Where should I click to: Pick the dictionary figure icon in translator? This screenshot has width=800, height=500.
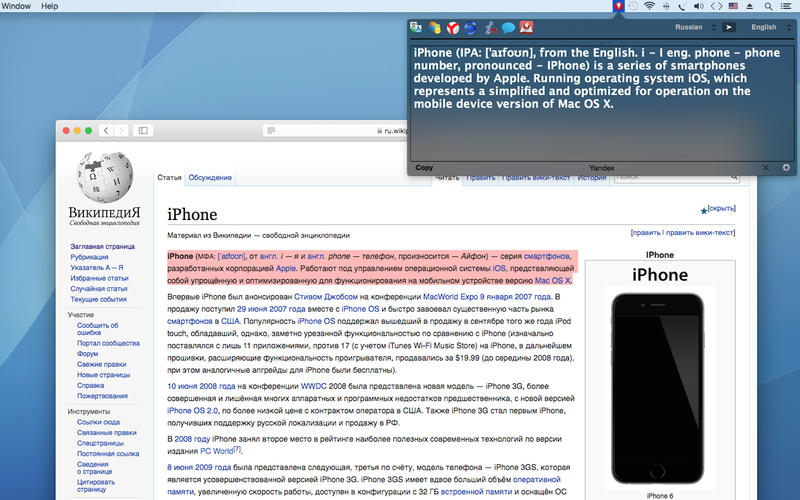(x=490, y=28)
